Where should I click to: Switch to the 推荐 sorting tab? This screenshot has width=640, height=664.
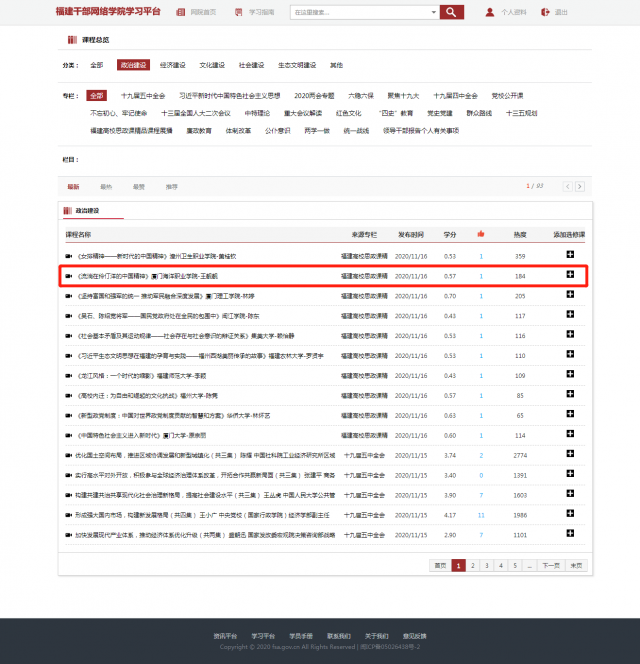coord(171,187)
